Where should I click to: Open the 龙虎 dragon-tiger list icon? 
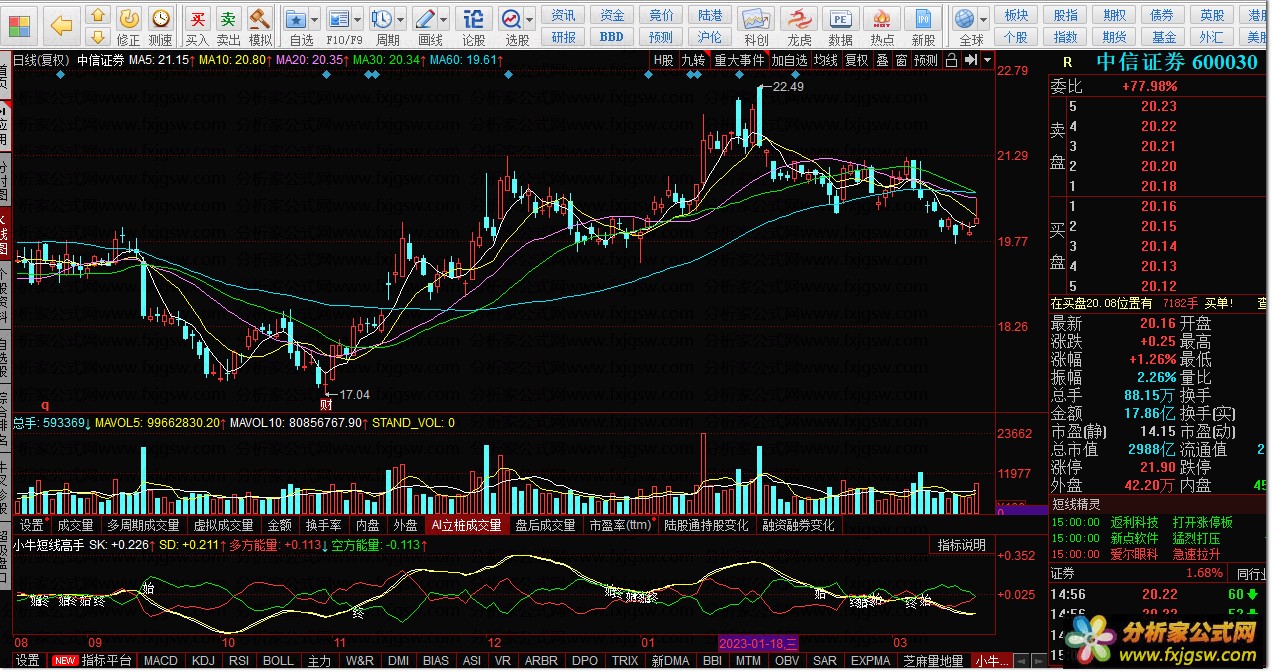(x=799, y=26)
